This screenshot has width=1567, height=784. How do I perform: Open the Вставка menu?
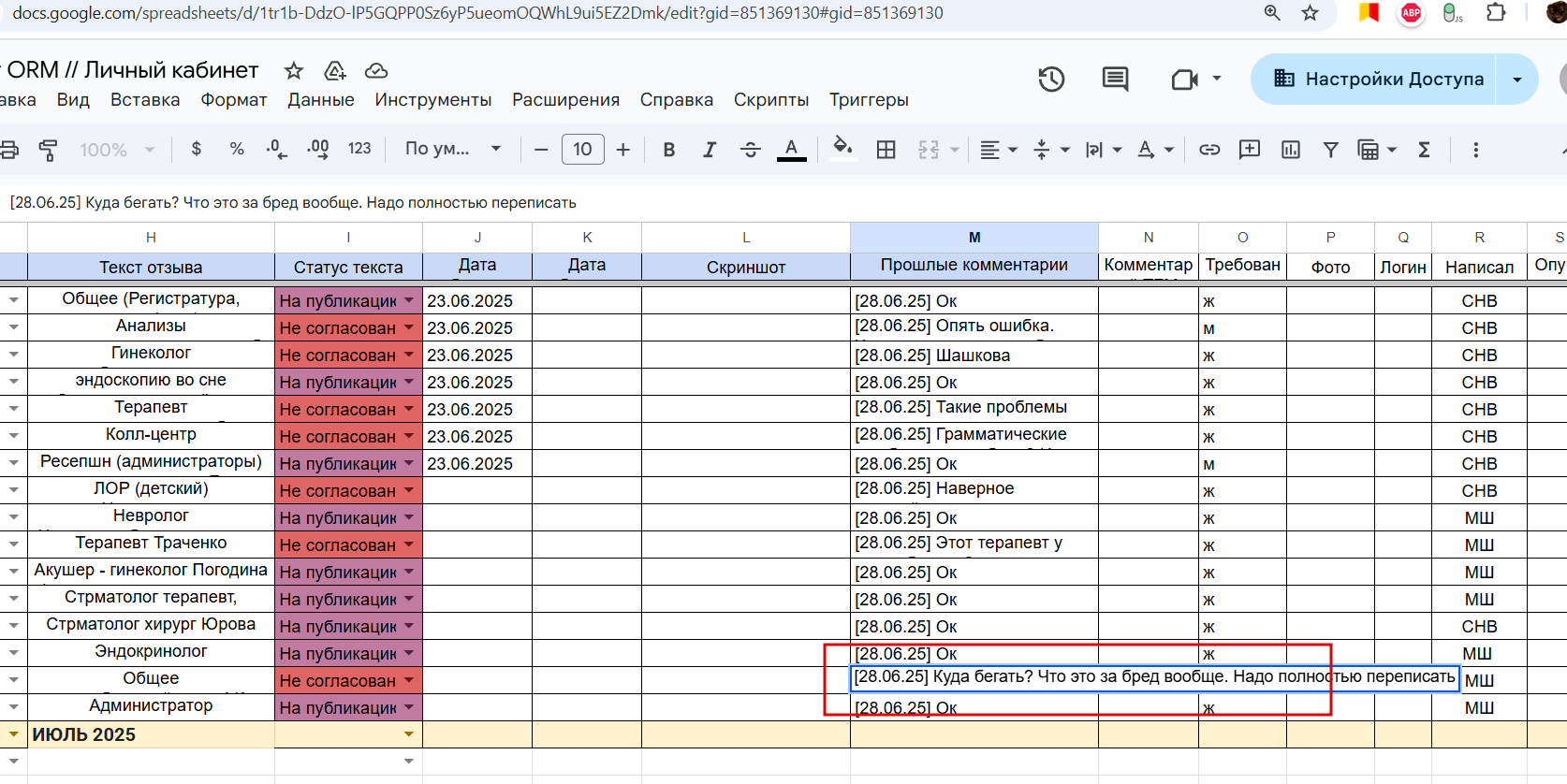pos(145,100)
